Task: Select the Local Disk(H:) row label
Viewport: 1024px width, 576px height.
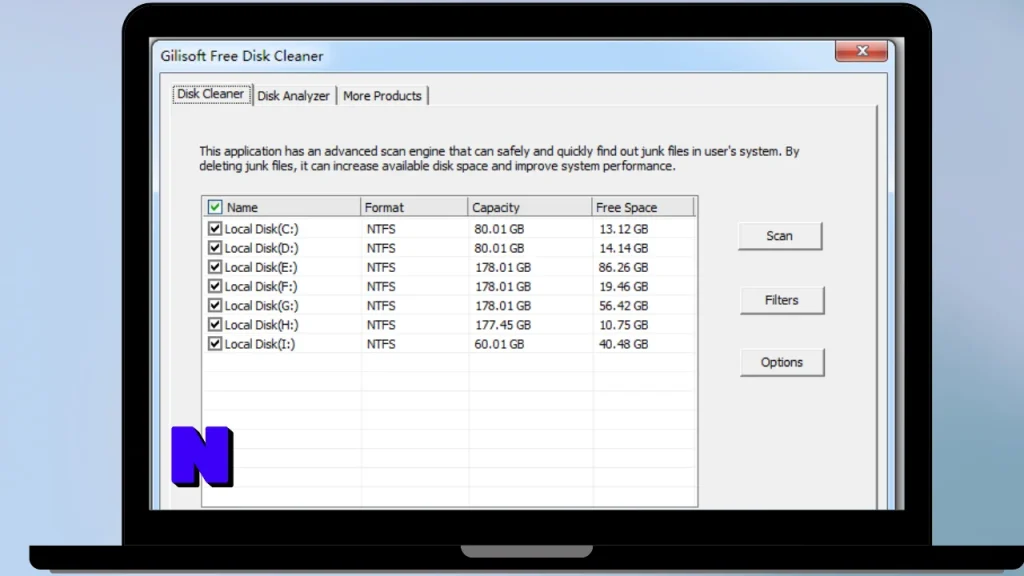Action: click(261, 325)
